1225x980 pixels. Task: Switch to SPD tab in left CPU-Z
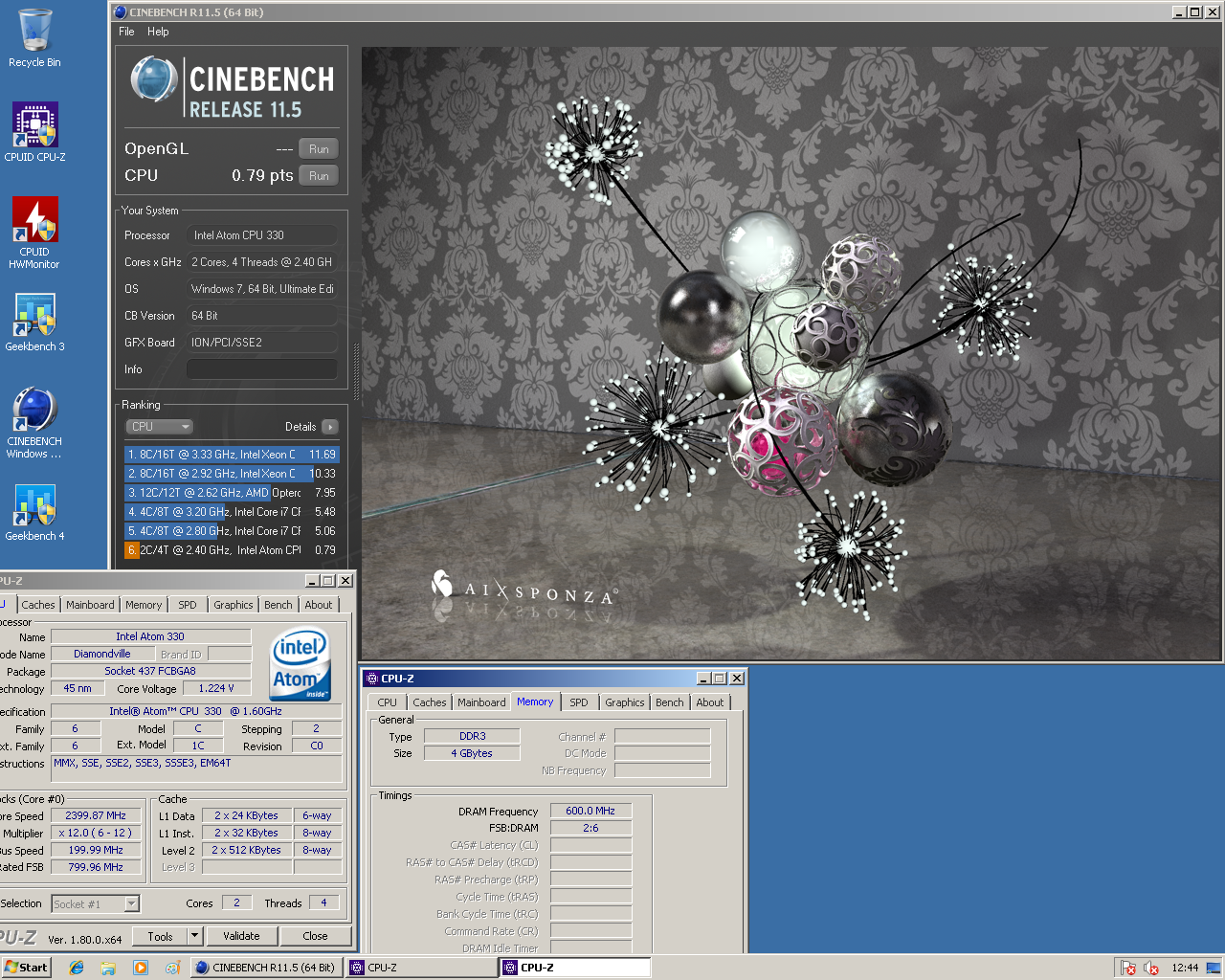pyautogui.click(x=188, y=605)
